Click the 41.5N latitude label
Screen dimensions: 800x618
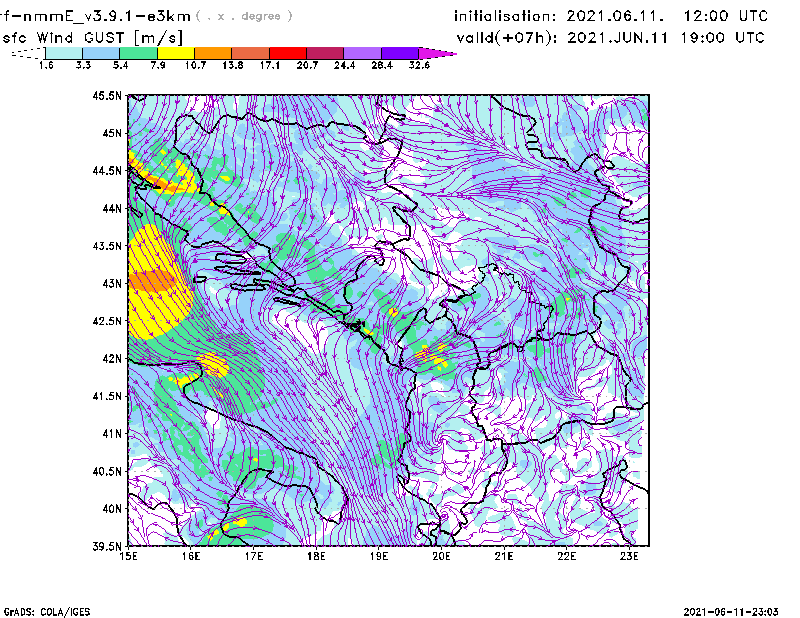click(107, 396)
